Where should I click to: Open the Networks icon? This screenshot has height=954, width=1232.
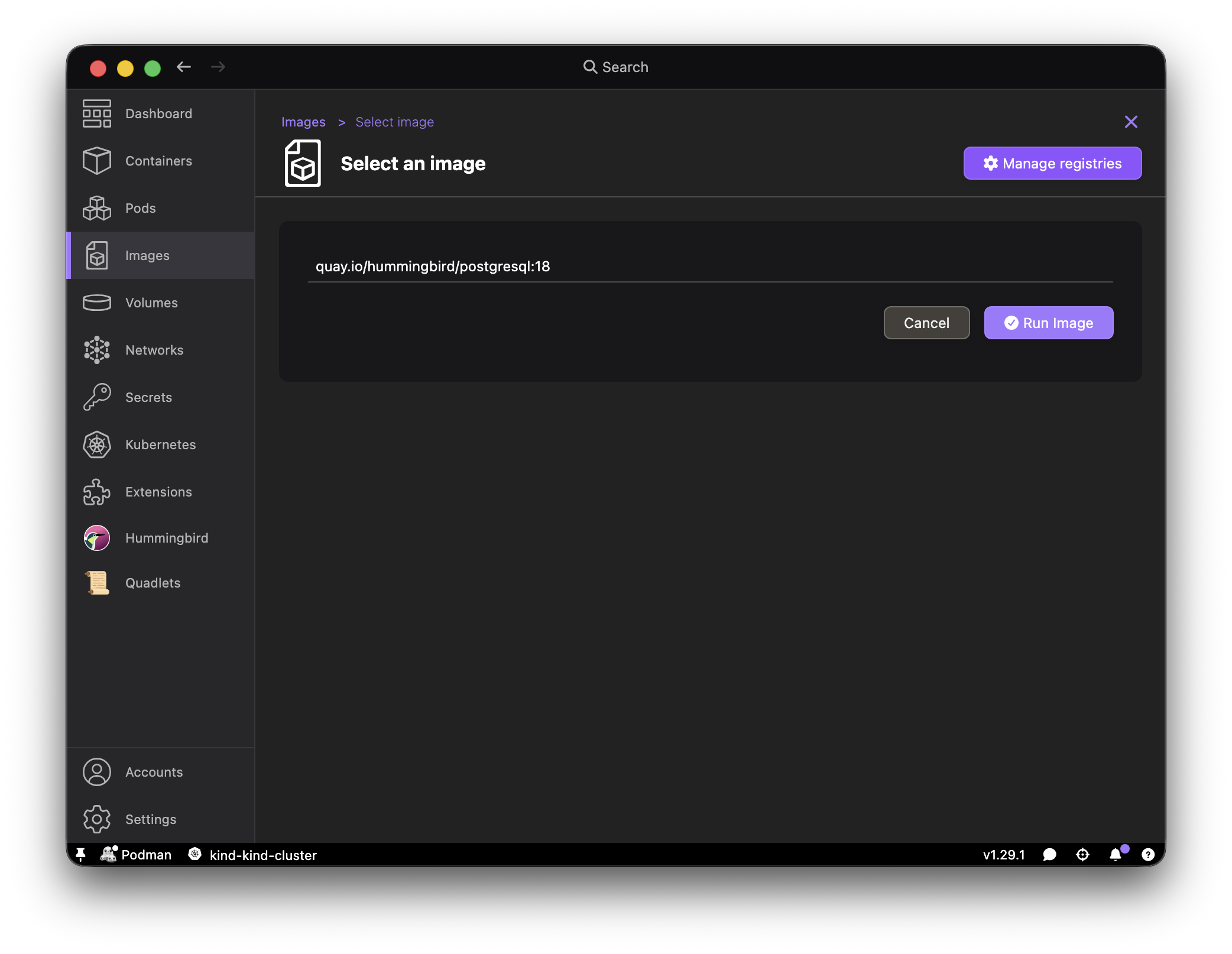tap(97, 350)
